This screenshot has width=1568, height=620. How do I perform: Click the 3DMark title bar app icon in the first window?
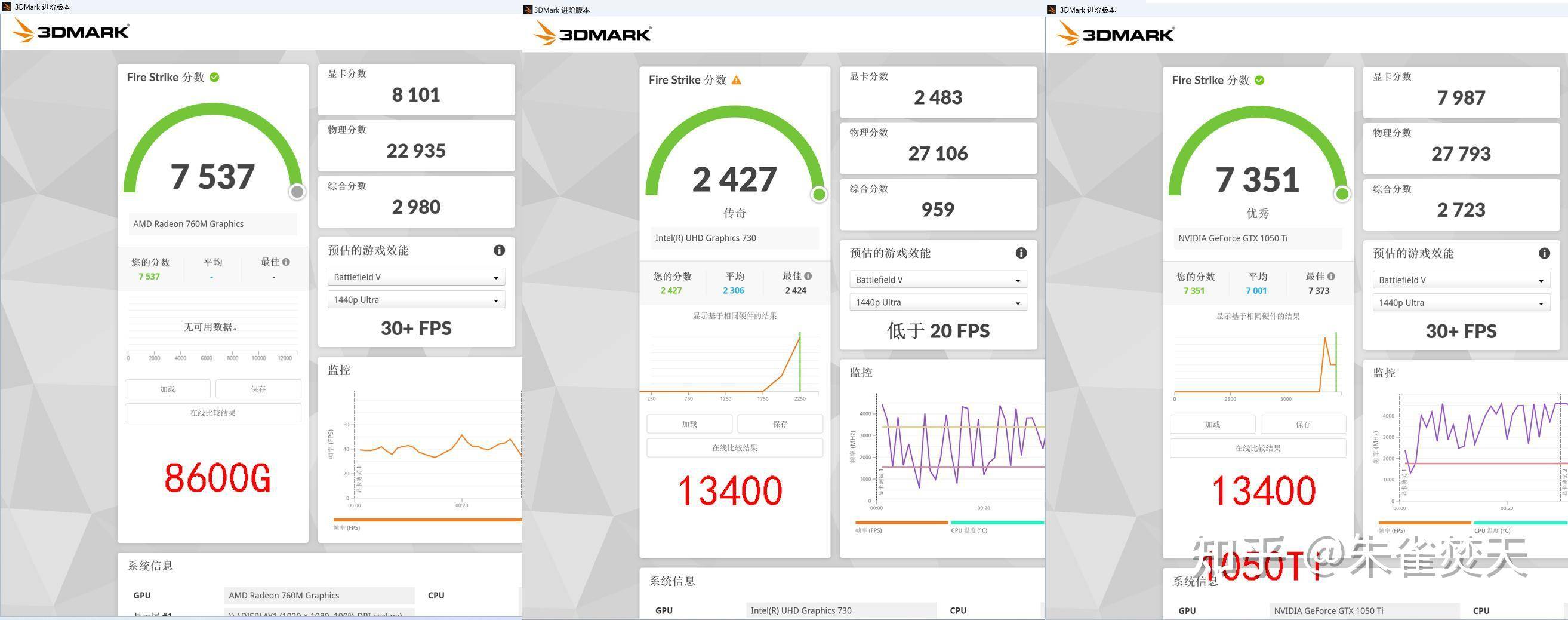coord(7,7)
